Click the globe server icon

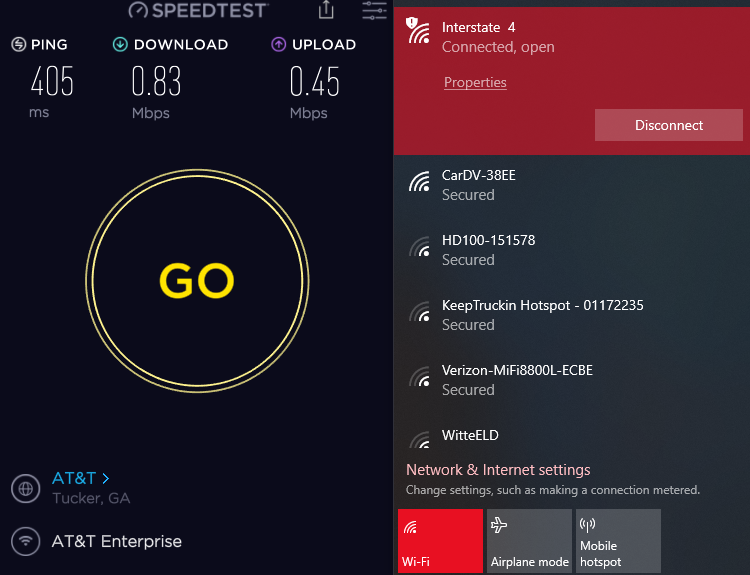[x=25, y=488]
